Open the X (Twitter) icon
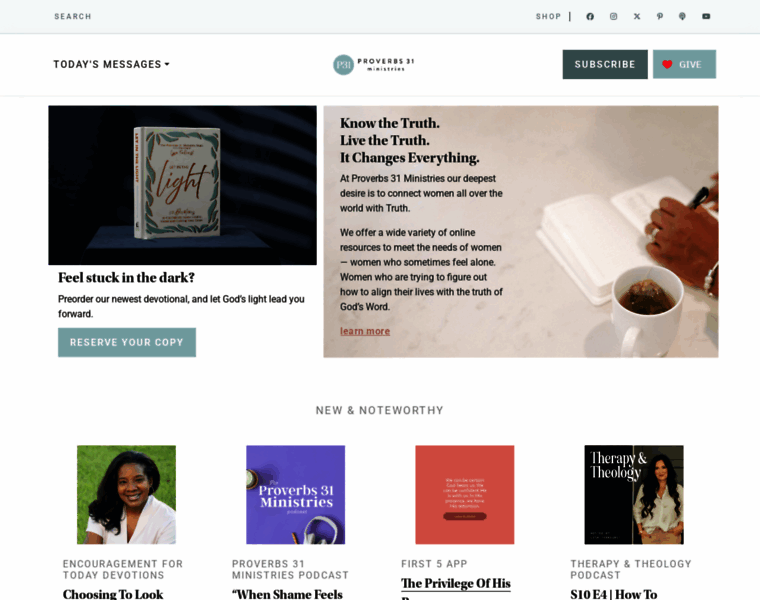760x600 pixels. click(x=637, y=16)
